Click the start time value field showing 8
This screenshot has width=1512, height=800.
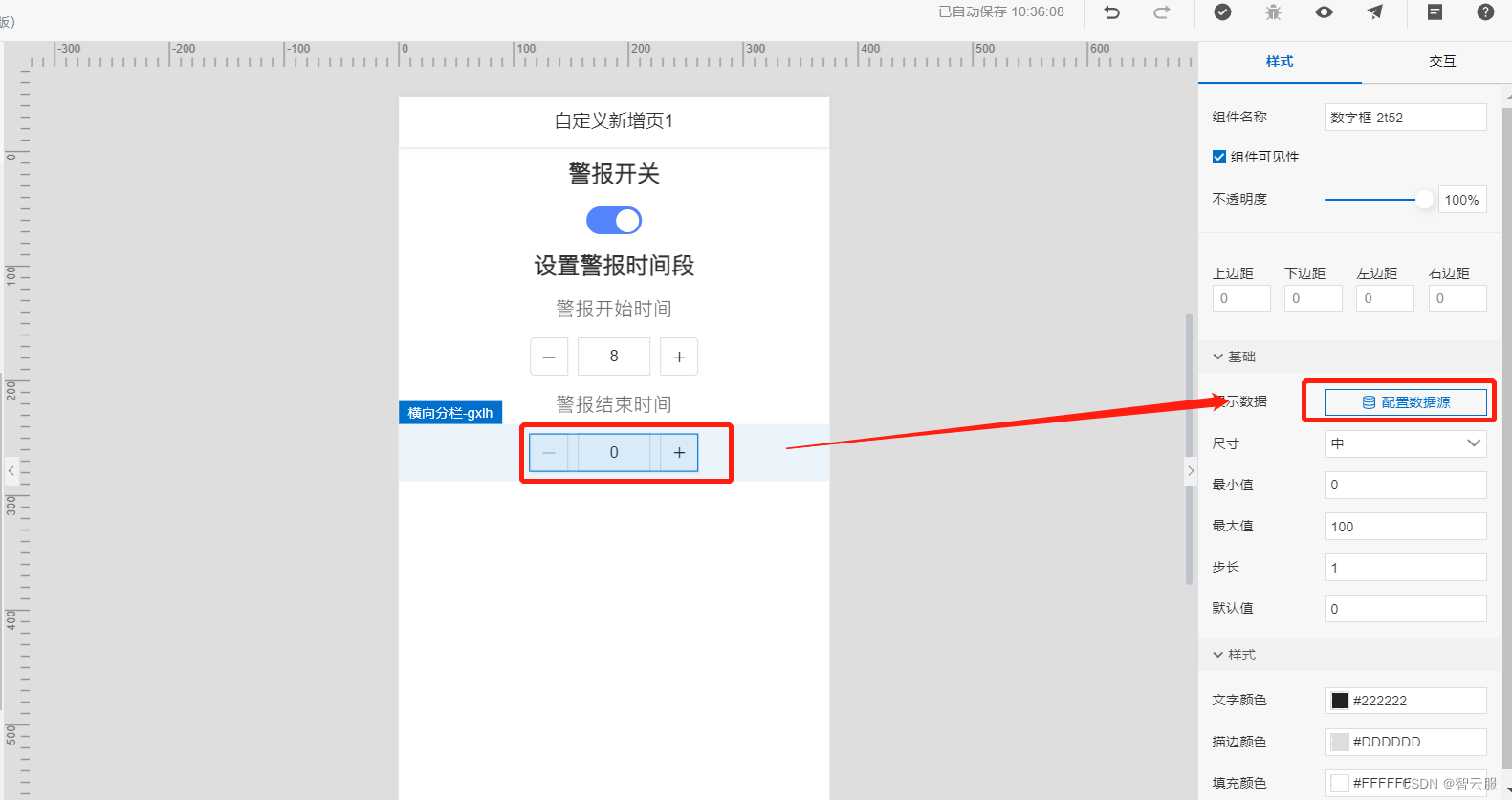tap(614, 357)
